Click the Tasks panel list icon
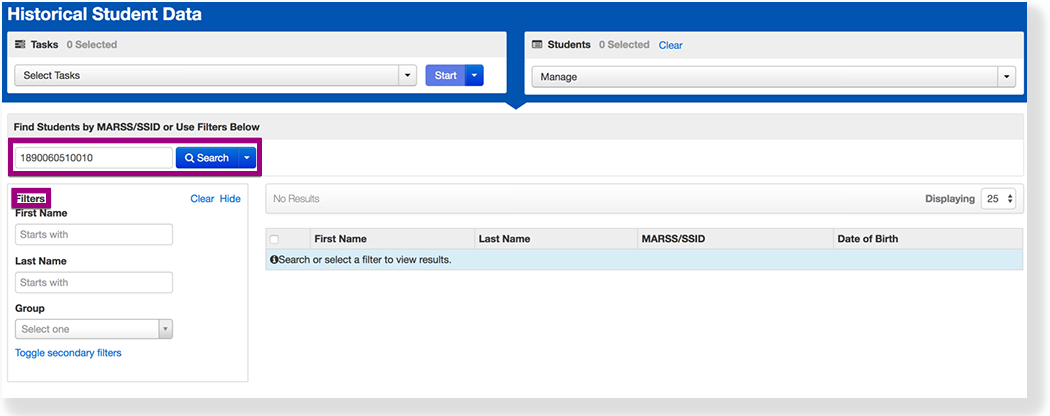 click(20, 45)
